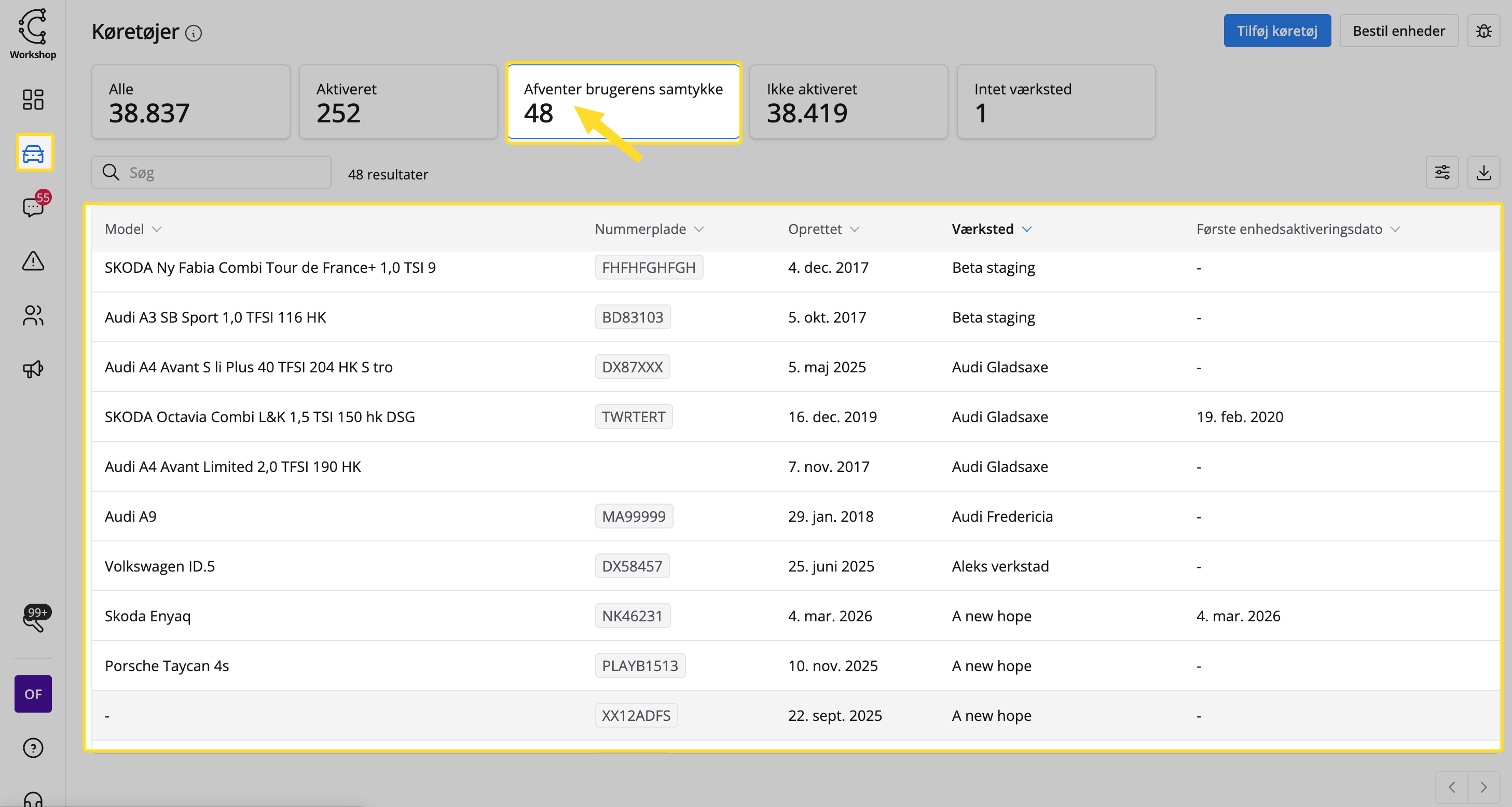Expand Nummerplade column sort dropdown

698,229
